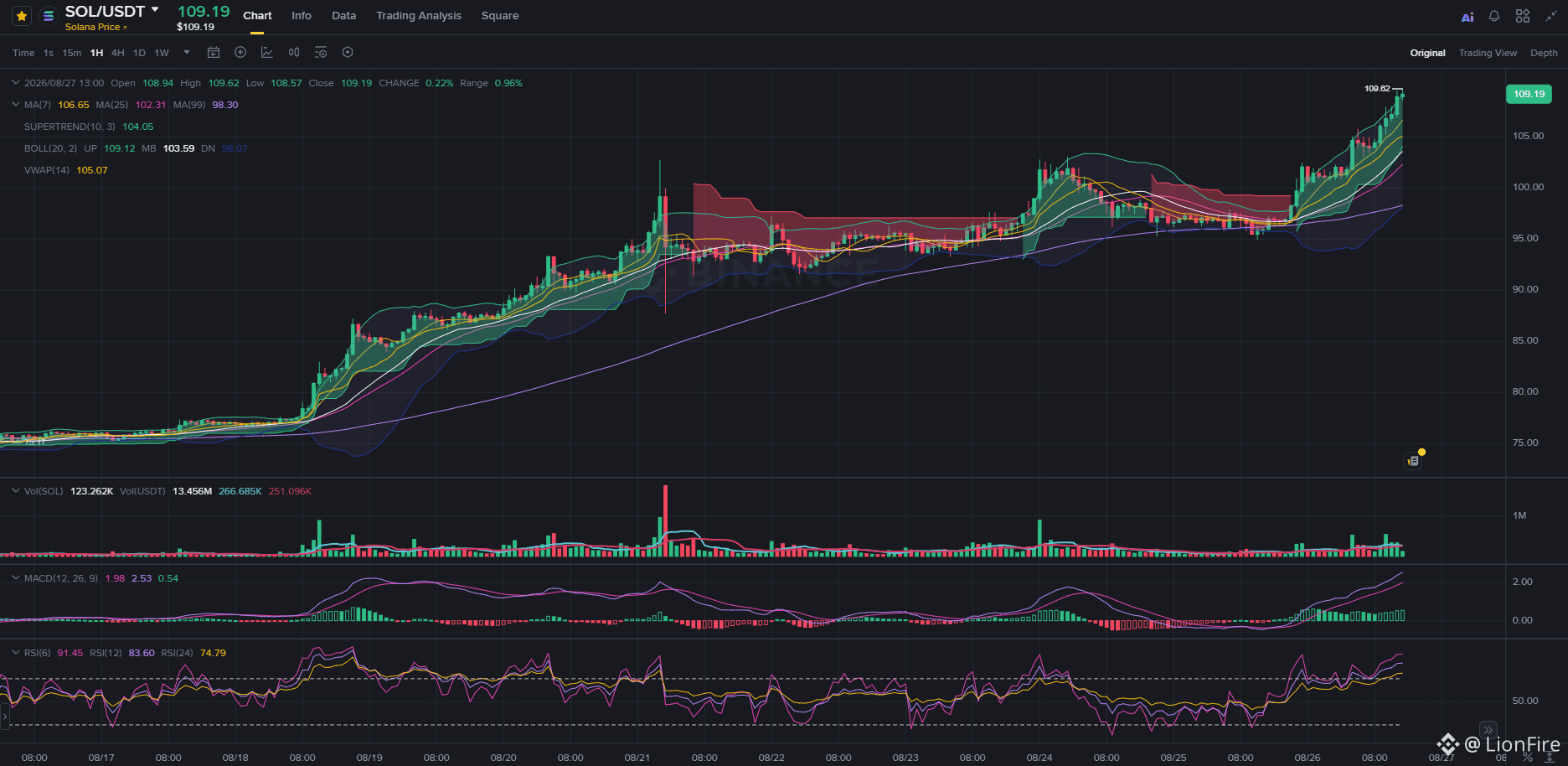Viewport: 1568px width, 766px height.
Task: Collapse the OHLC info row chevron
Action: coord(15,82)
